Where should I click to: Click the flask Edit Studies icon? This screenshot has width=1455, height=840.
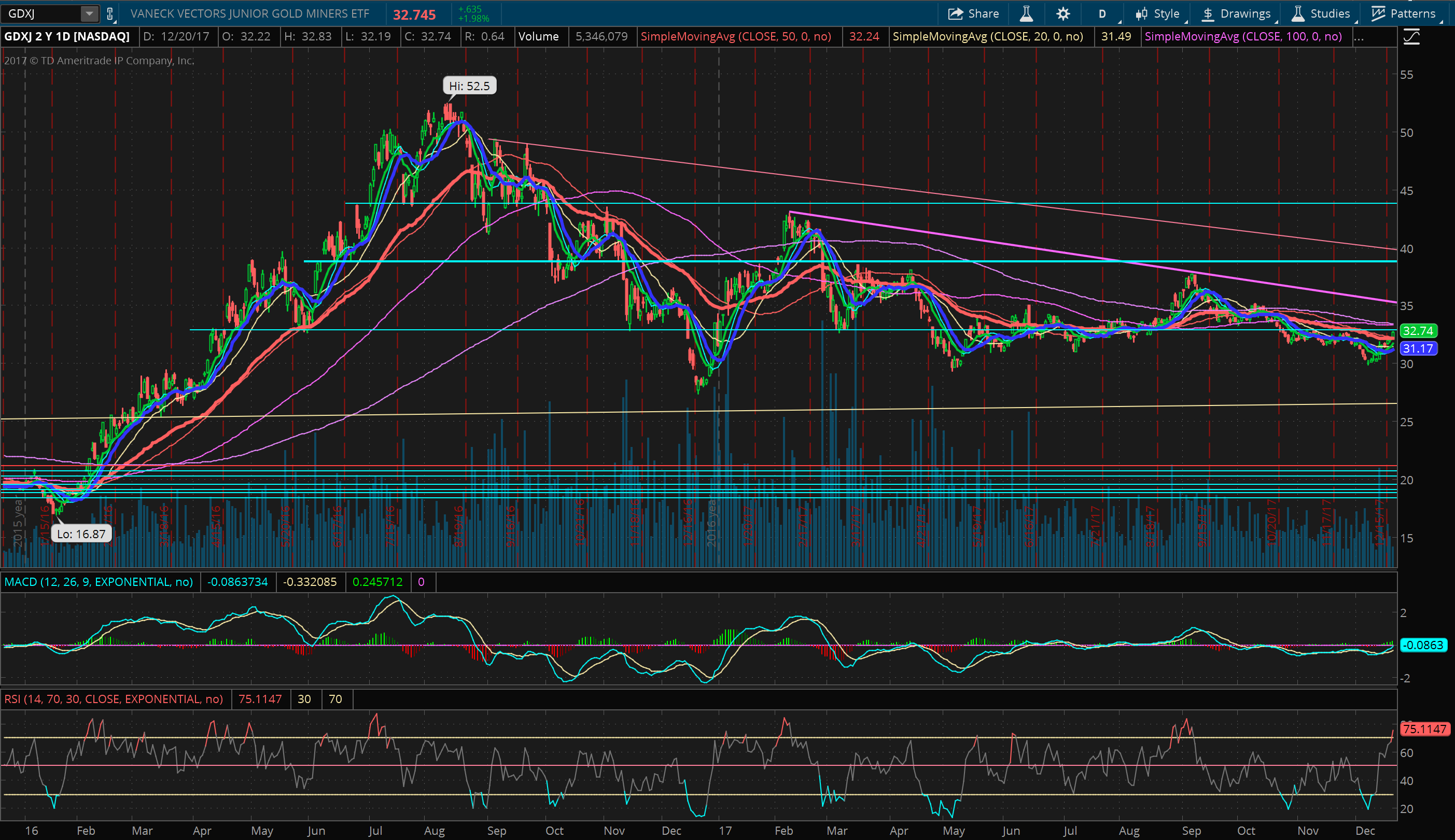pos(1026,13)
